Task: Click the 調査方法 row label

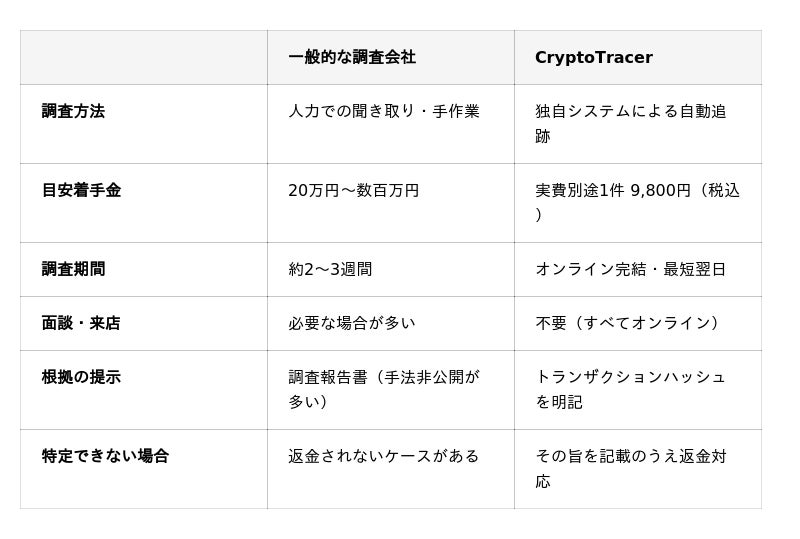Action: click(x=73, y=111)
